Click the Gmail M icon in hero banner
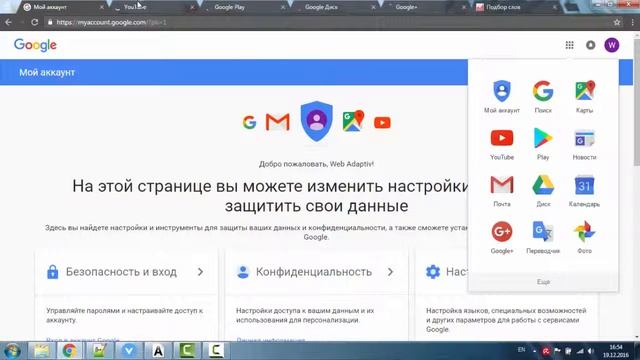This screenshot has height=360, width=640. tap(278, 122)
